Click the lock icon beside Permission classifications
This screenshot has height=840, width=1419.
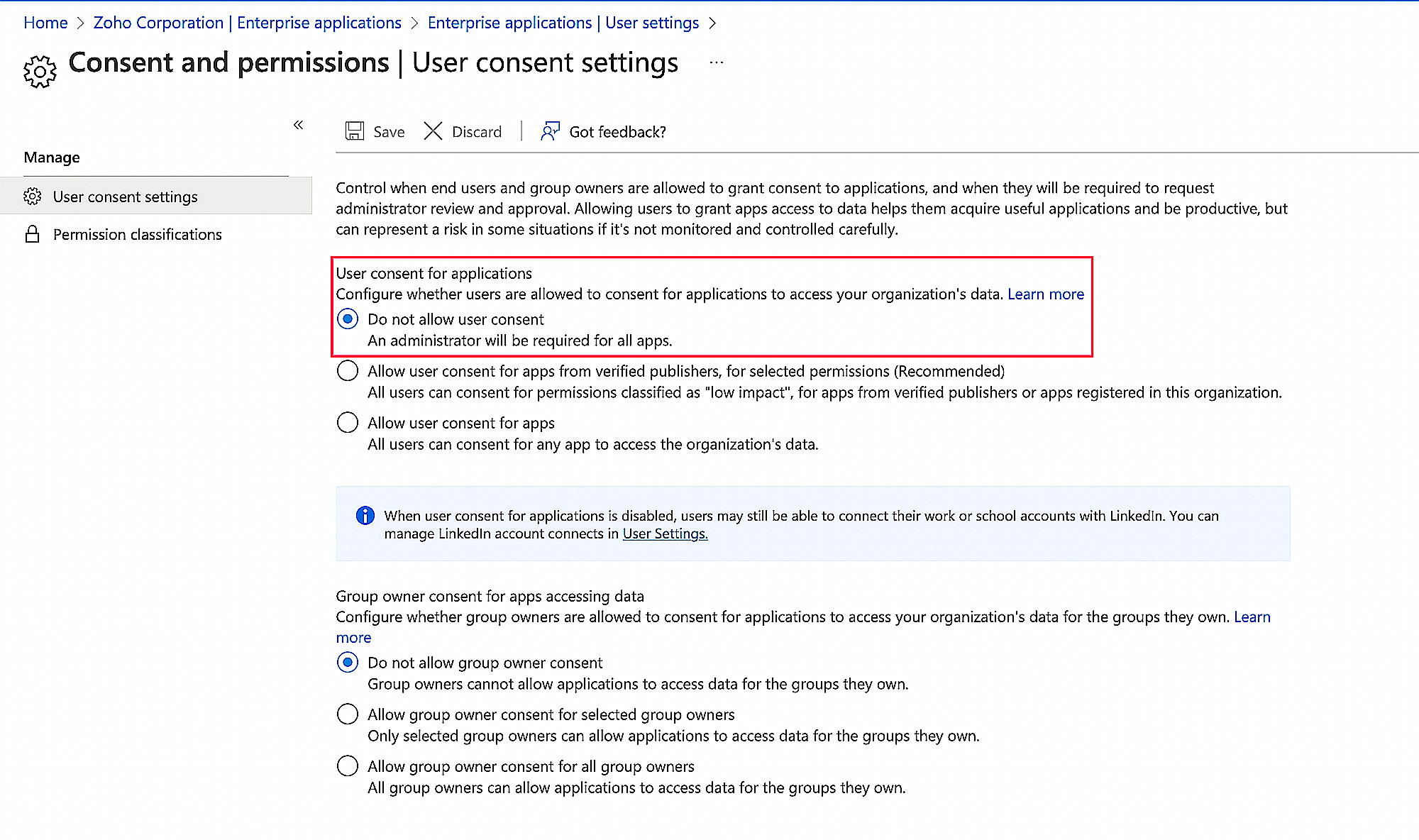33,234
